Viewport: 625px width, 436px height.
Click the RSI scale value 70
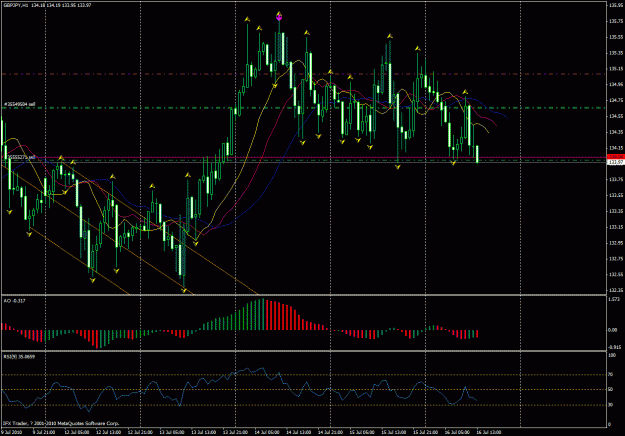pos(611,375)
